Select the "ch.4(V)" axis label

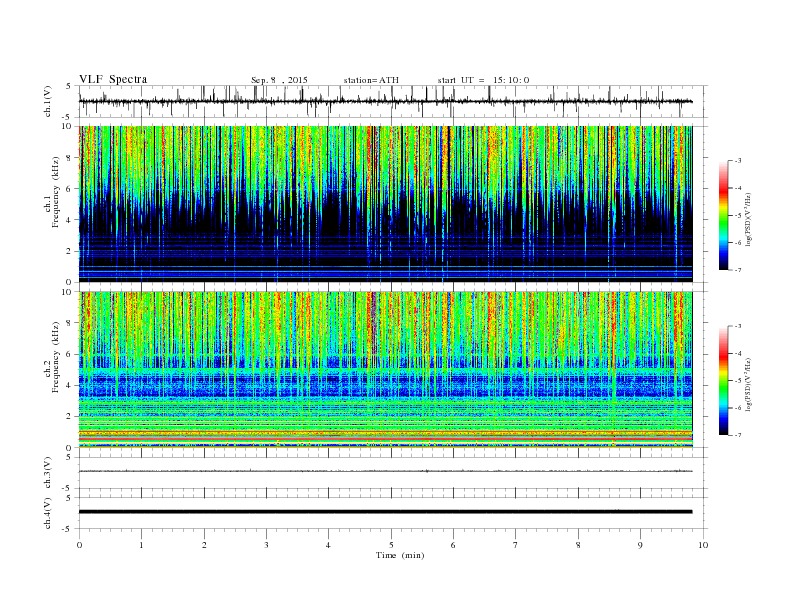pyautogui.click(x=48, y=513)
